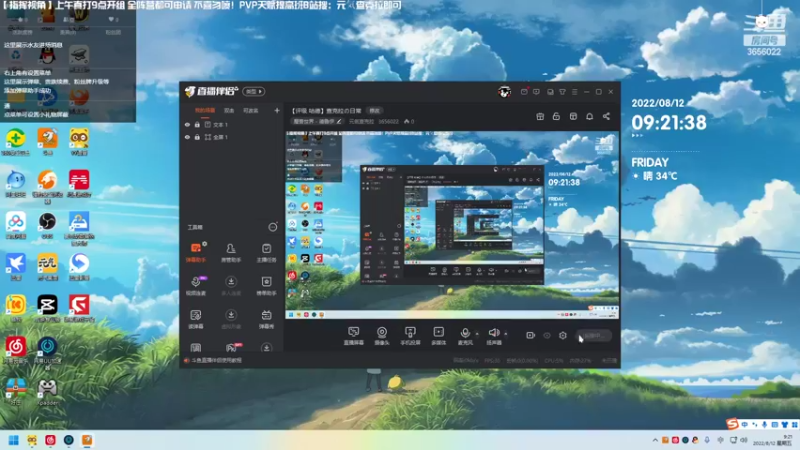Open the 剪映 CapCut desktop shortcut
Viewport: 800px width, 450px height.
[x=47, y=309]
